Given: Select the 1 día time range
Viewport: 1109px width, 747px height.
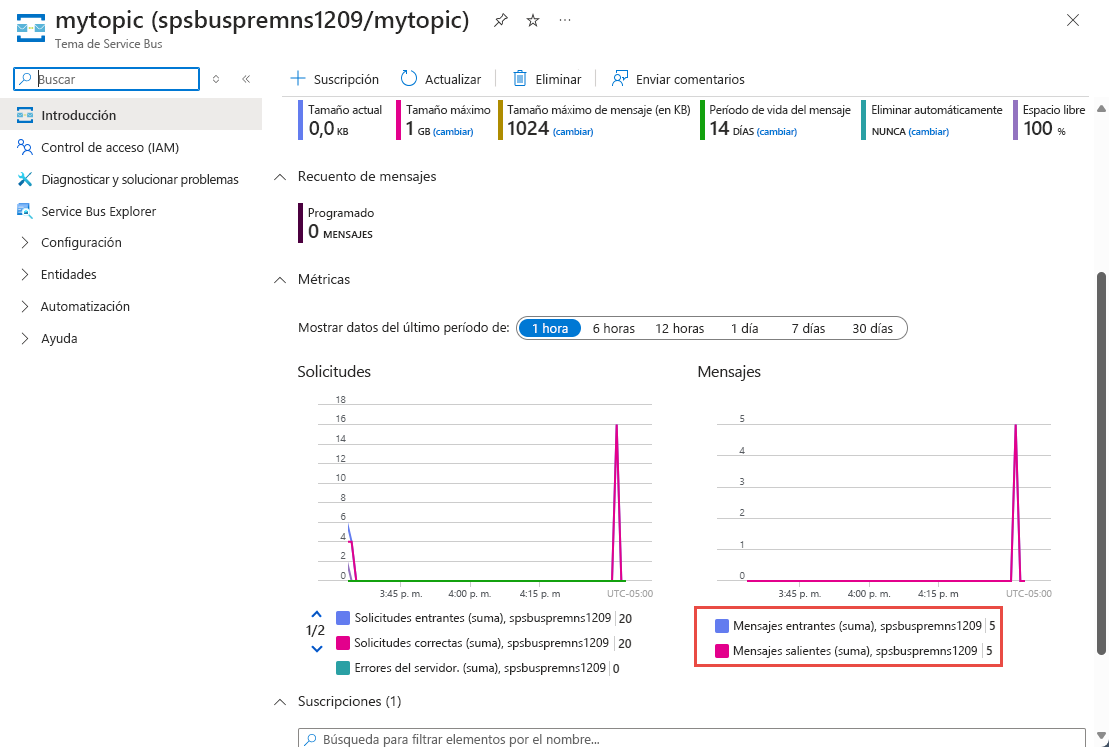Looking at the screenshot, I should 744,328.
